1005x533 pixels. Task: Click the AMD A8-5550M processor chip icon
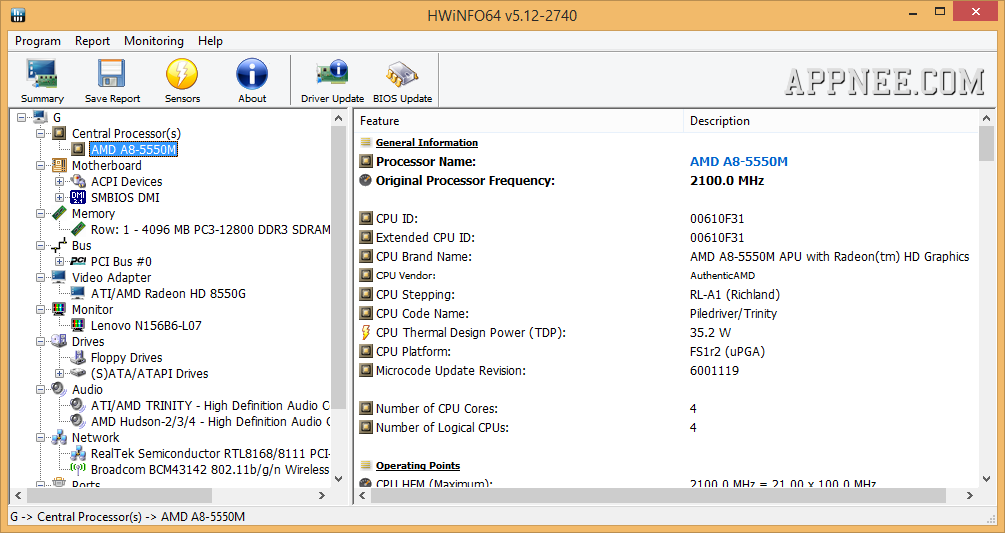pyautogui.click(x=78, y=149)
